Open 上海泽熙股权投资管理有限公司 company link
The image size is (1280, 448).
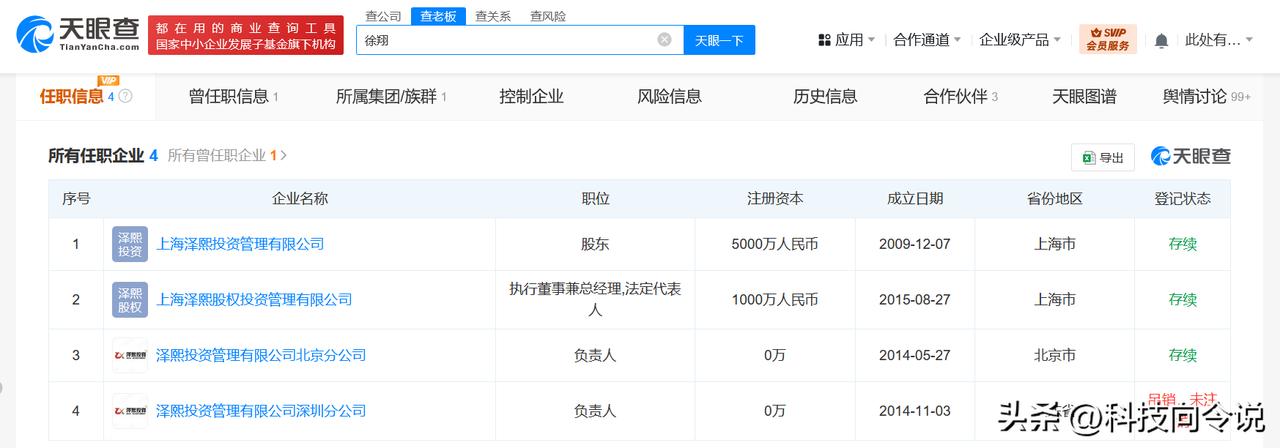(x=254, y=300)
